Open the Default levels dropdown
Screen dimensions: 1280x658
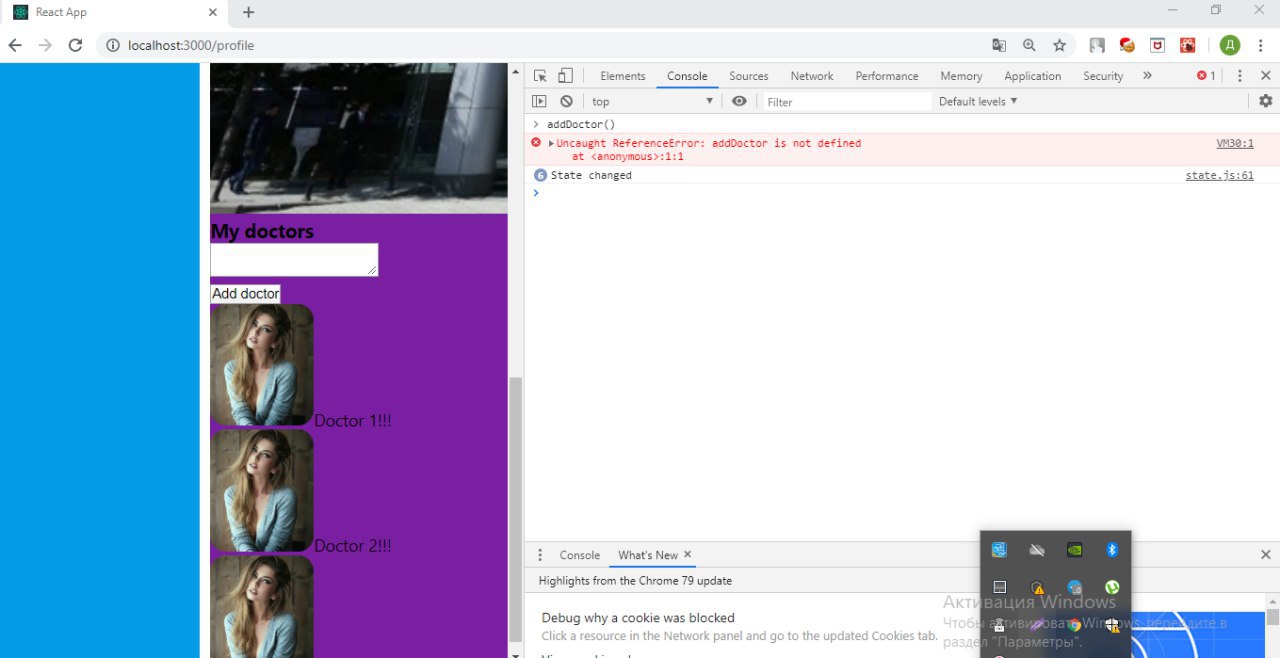pos(978,101)
